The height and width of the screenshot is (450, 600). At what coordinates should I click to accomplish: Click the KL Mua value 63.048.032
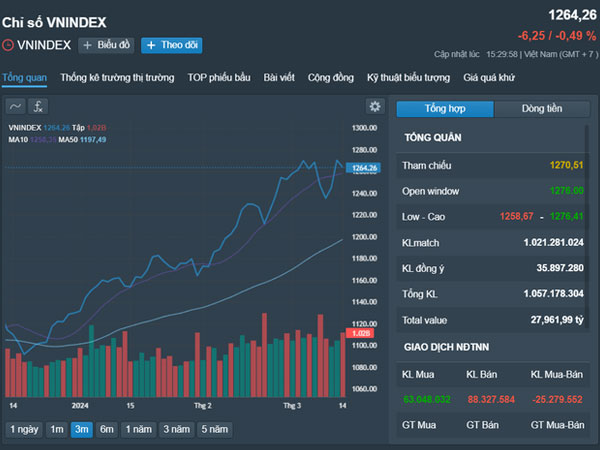pos(427,399)
